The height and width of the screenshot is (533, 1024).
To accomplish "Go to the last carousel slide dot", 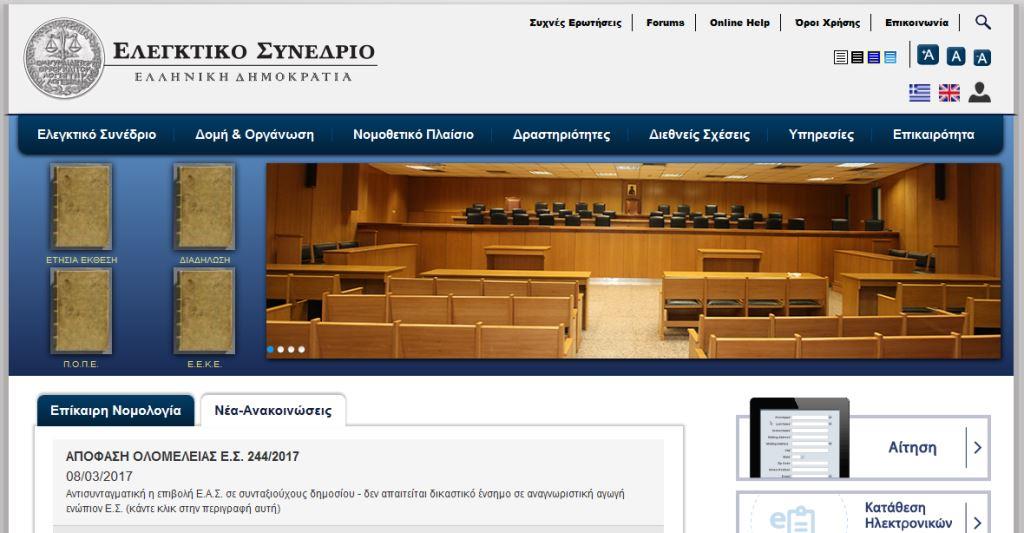I will pos(303,349).
